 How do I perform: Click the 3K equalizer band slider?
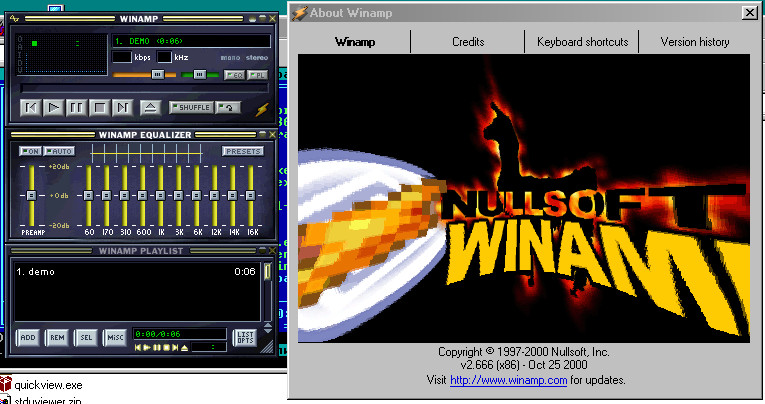click(179, 195)
